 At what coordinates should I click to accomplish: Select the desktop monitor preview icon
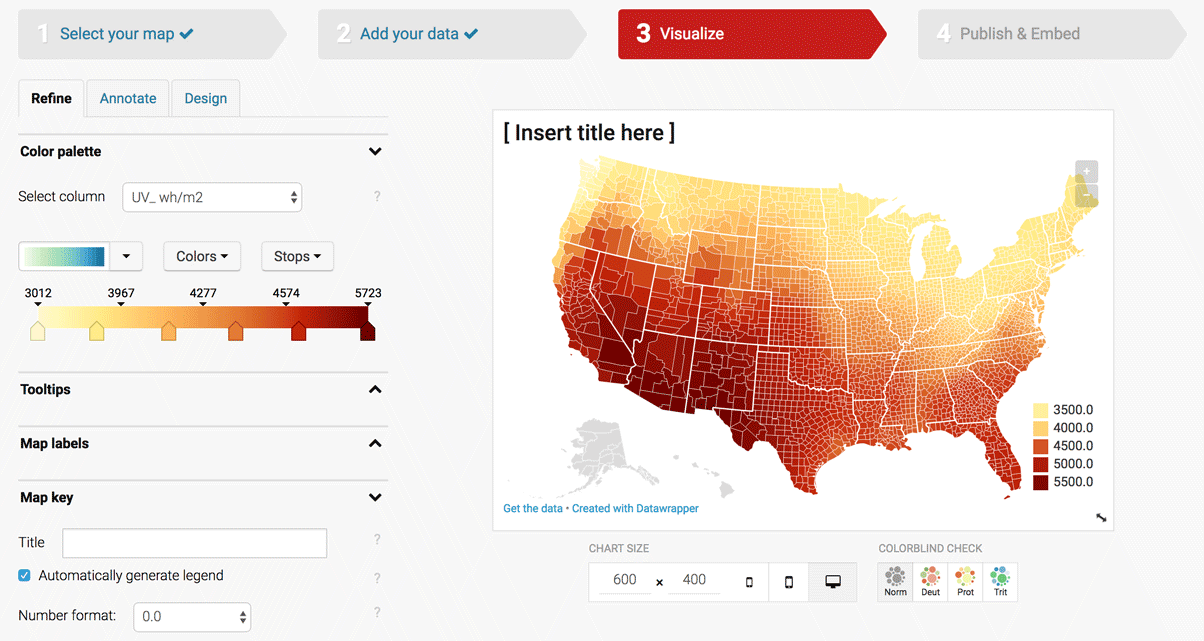(832, 582)
